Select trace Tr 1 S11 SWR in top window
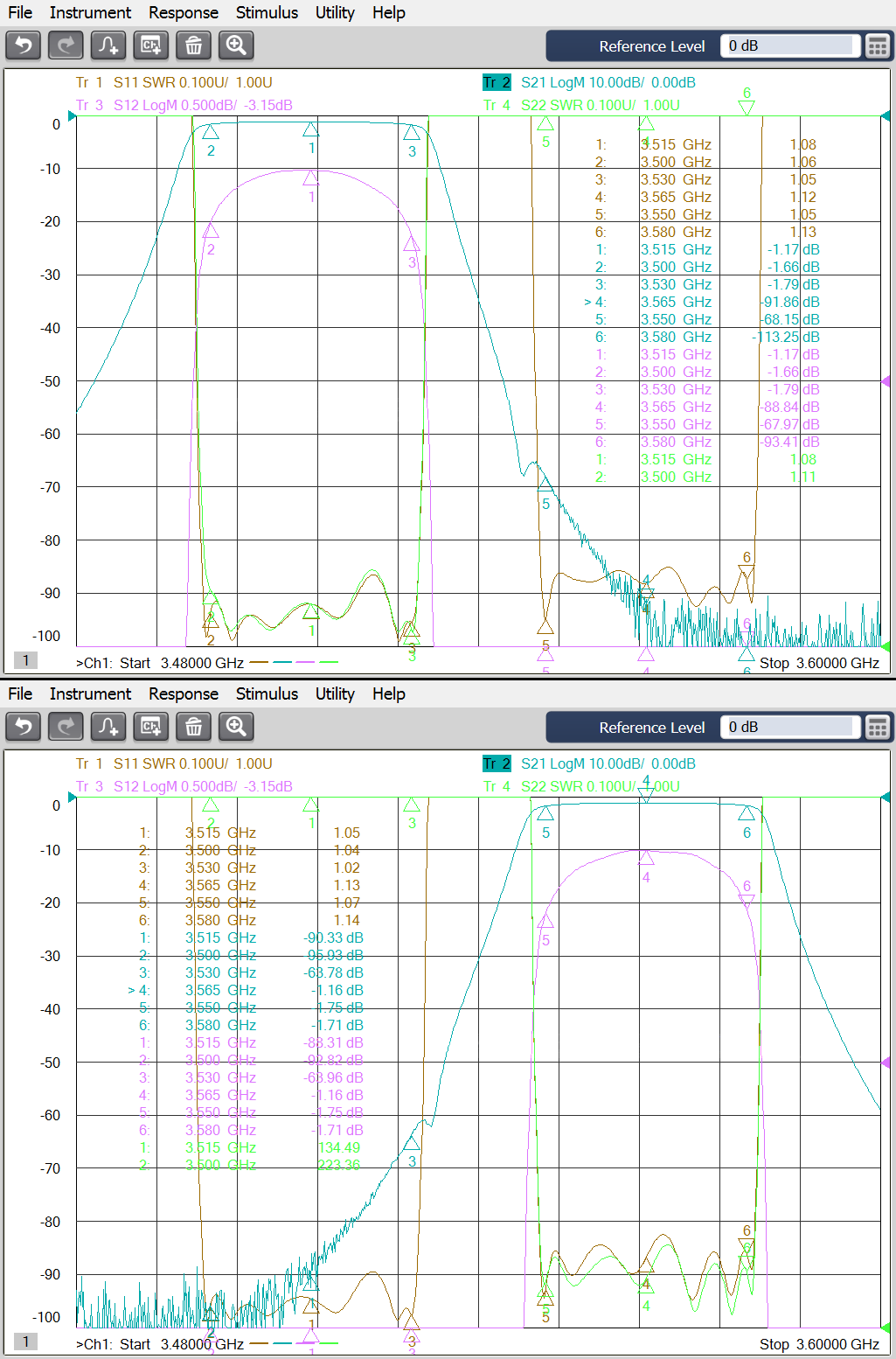The image size is (896, 1359). [x=174, y=82]
